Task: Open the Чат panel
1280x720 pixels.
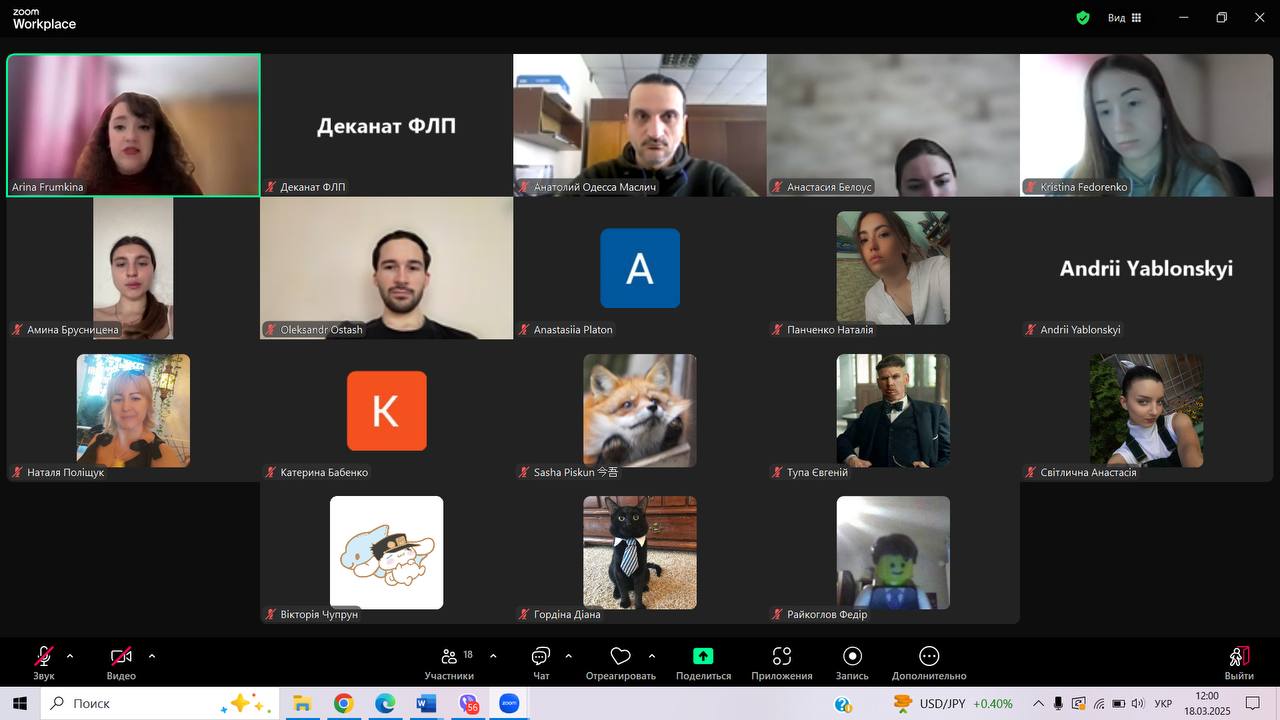Action: point(541,663)
